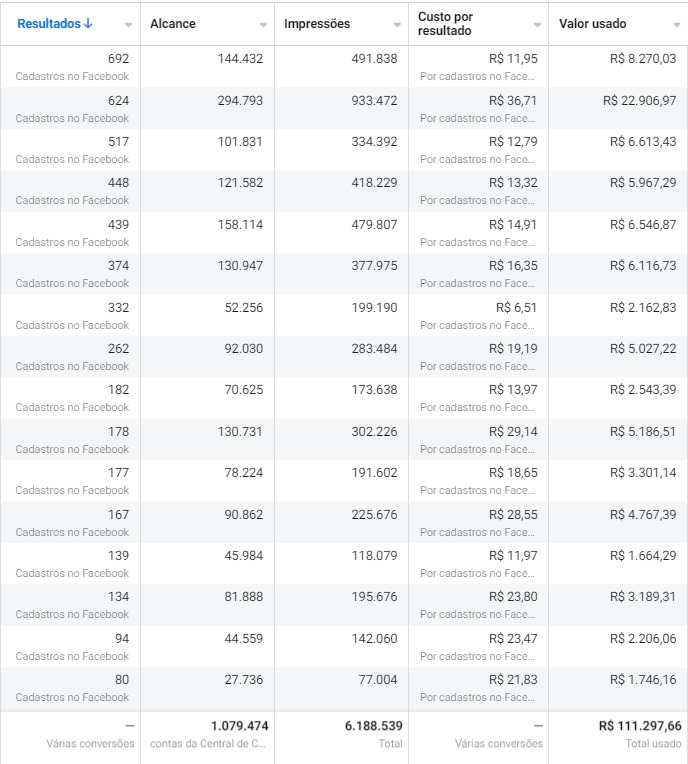Open the Valor usado column dropdown arrow

(x=676, y=25)
